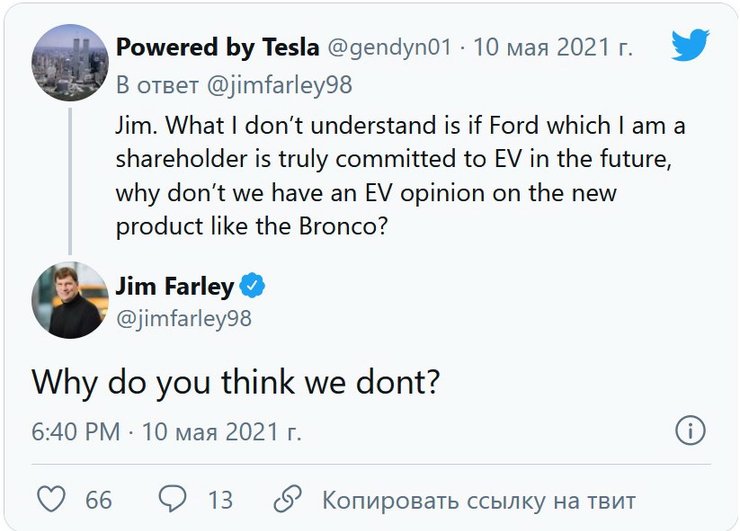Open Powered by Tesla avatar image
This screenshot has width=740, height=531.
tap(70, 61)
